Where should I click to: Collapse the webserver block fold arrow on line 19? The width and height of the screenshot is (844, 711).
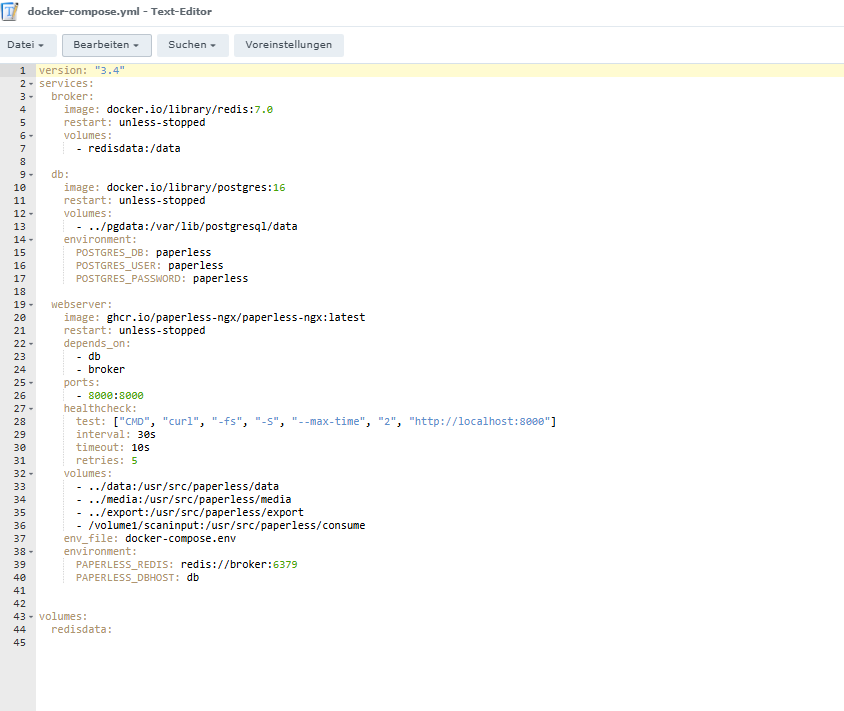[x=31, y=305]
